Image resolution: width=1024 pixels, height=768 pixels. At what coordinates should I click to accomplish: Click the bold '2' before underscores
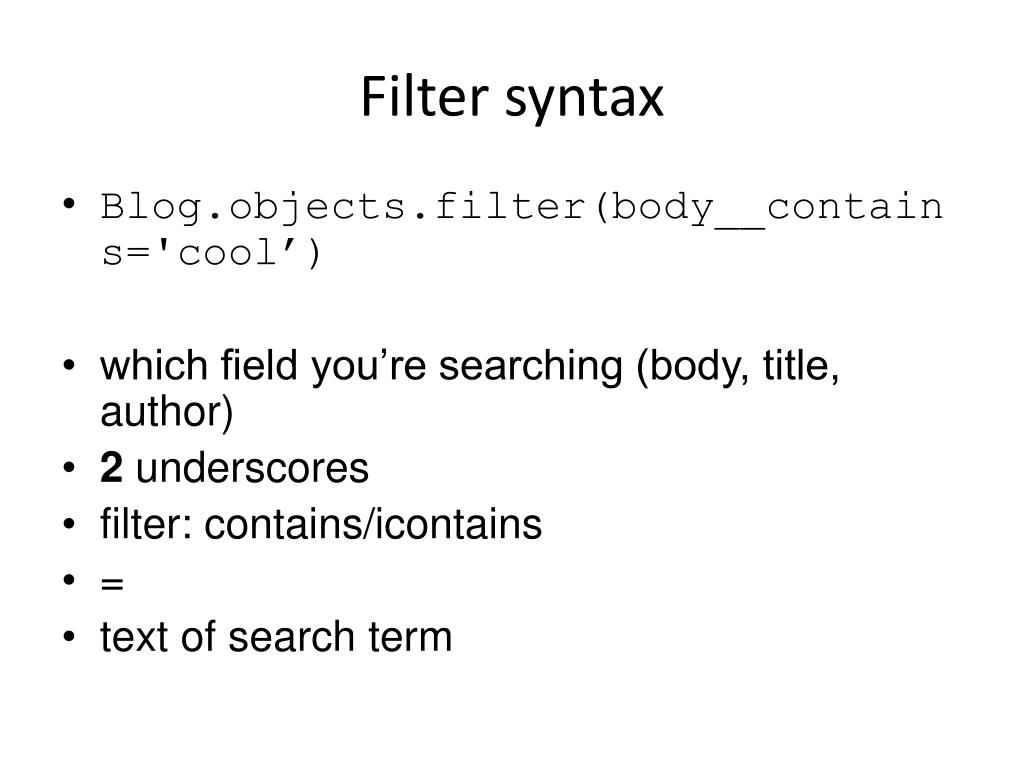(111, 468)
